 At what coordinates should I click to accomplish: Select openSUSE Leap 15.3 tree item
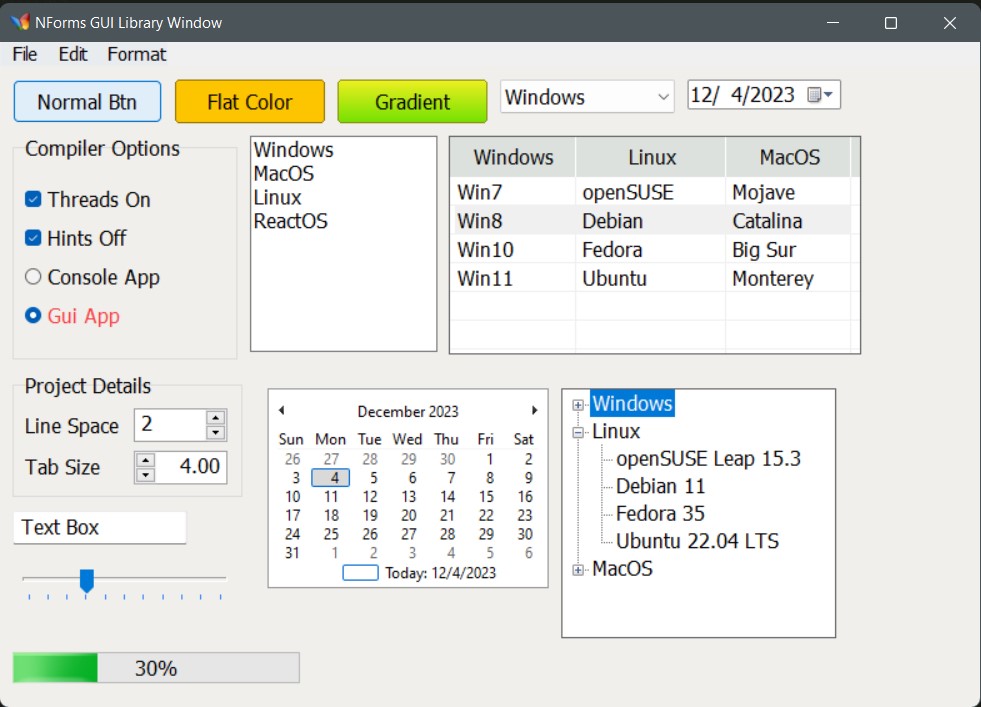point(708,459)
